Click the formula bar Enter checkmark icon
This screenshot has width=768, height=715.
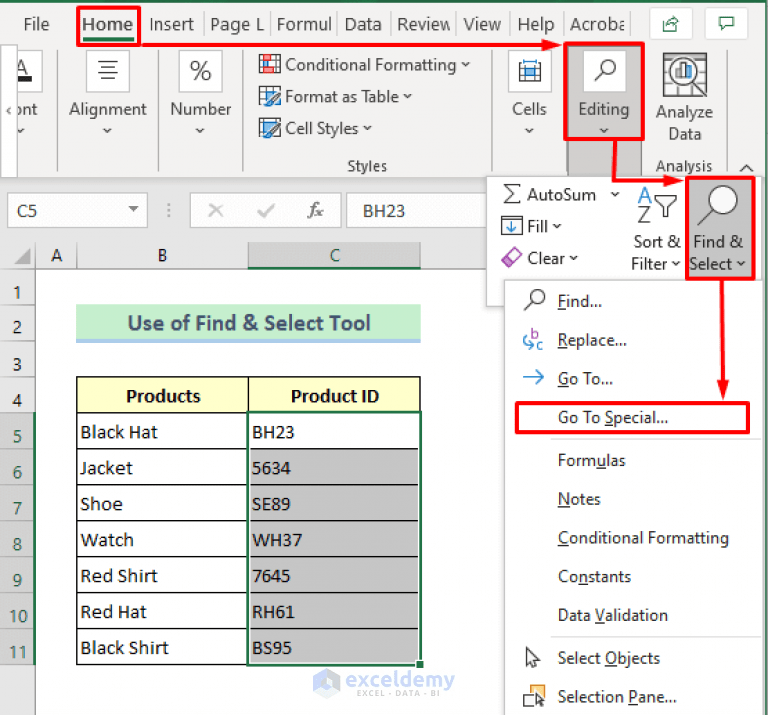pos(266,211)
